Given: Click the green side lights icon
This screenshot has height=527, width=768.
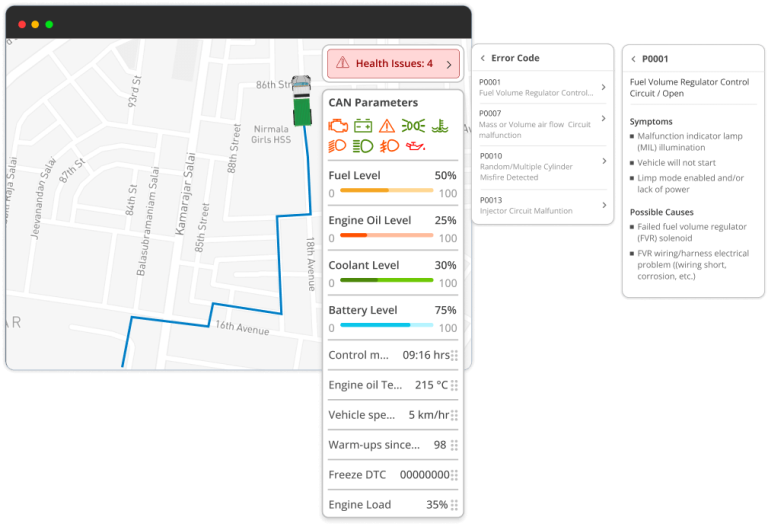Looking at the screenshot, I should tap(413, 126).
